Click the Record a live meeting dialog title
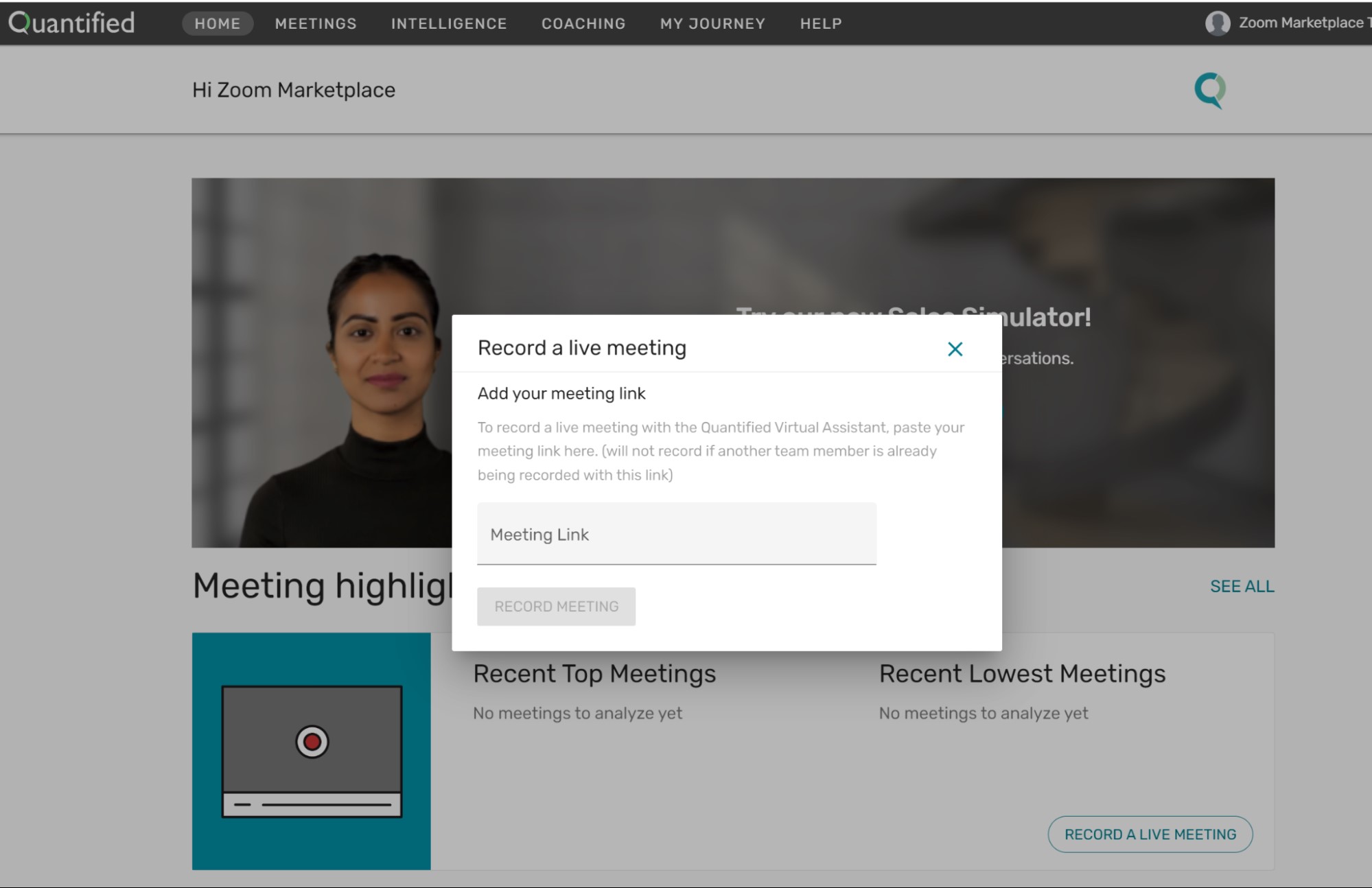Viewport: 1372px width, 888px height. coord(582,348)
